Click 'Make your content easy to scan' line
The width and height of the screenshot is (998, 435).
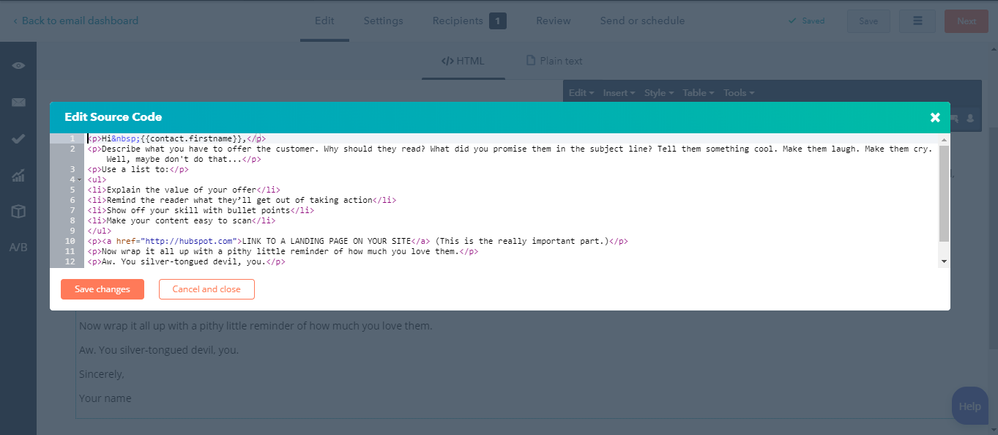point(181,220)
